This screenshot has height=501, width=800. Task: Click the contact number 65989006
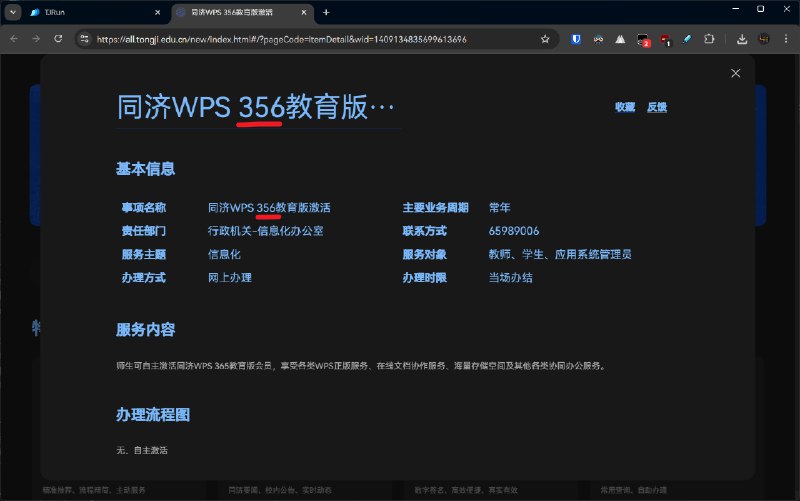[x=514, y=231]
